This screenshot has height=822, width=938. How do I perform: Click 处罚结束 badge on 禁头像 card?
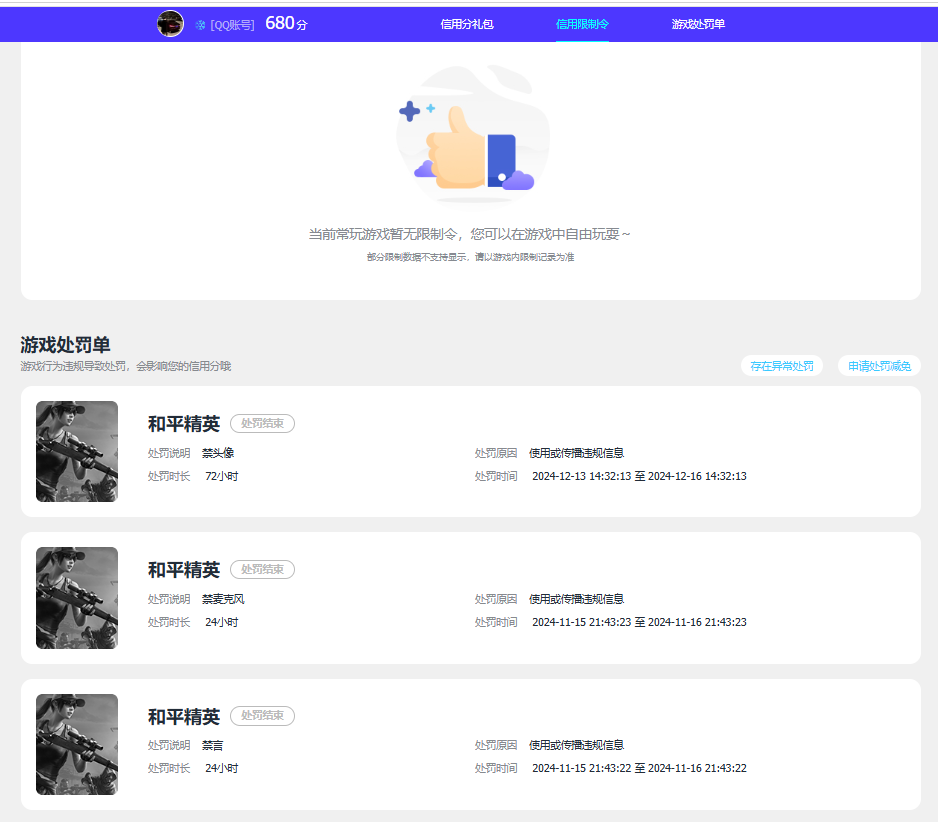263,424
